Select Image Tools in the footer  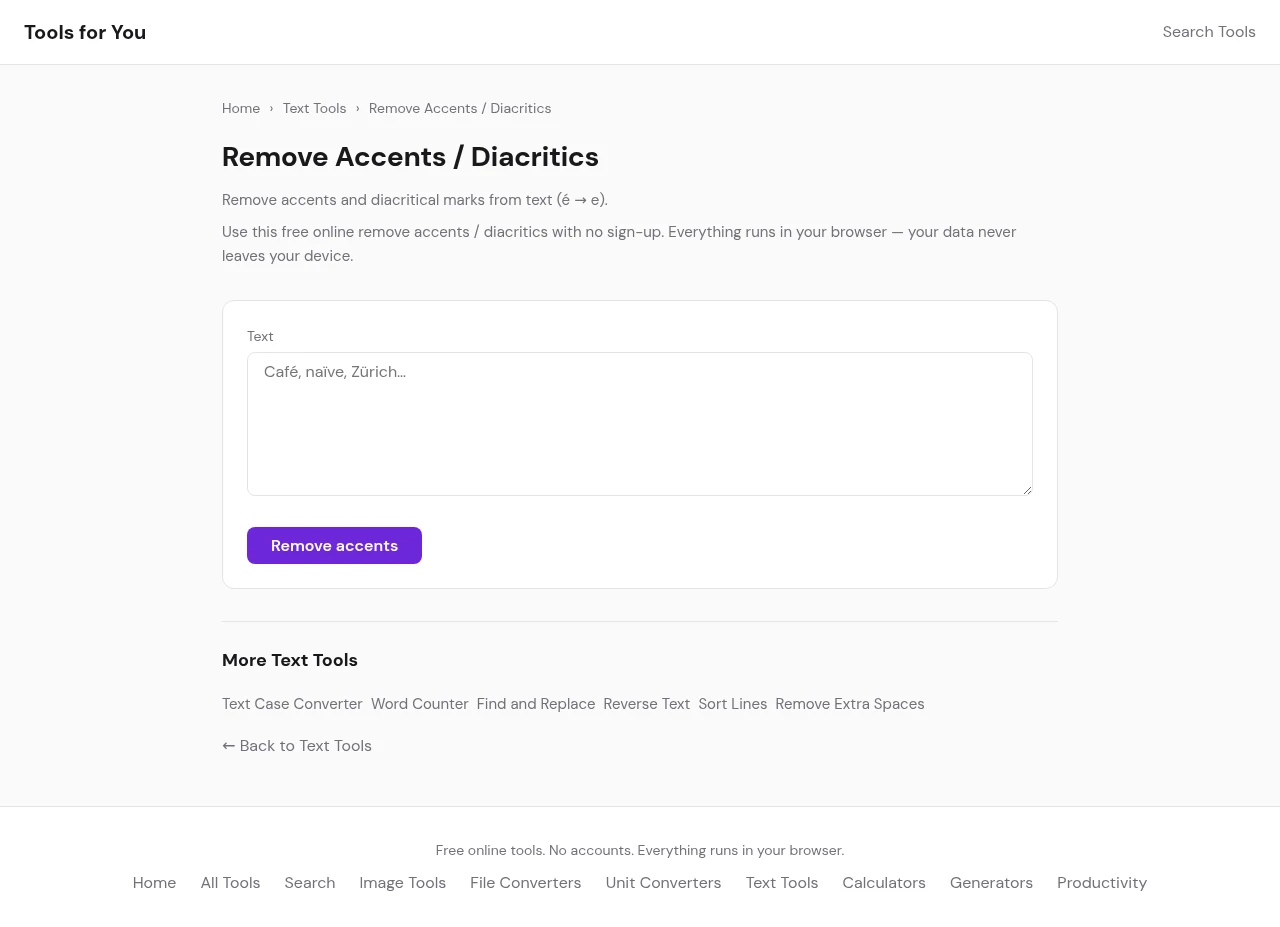(x=402, y=883)
